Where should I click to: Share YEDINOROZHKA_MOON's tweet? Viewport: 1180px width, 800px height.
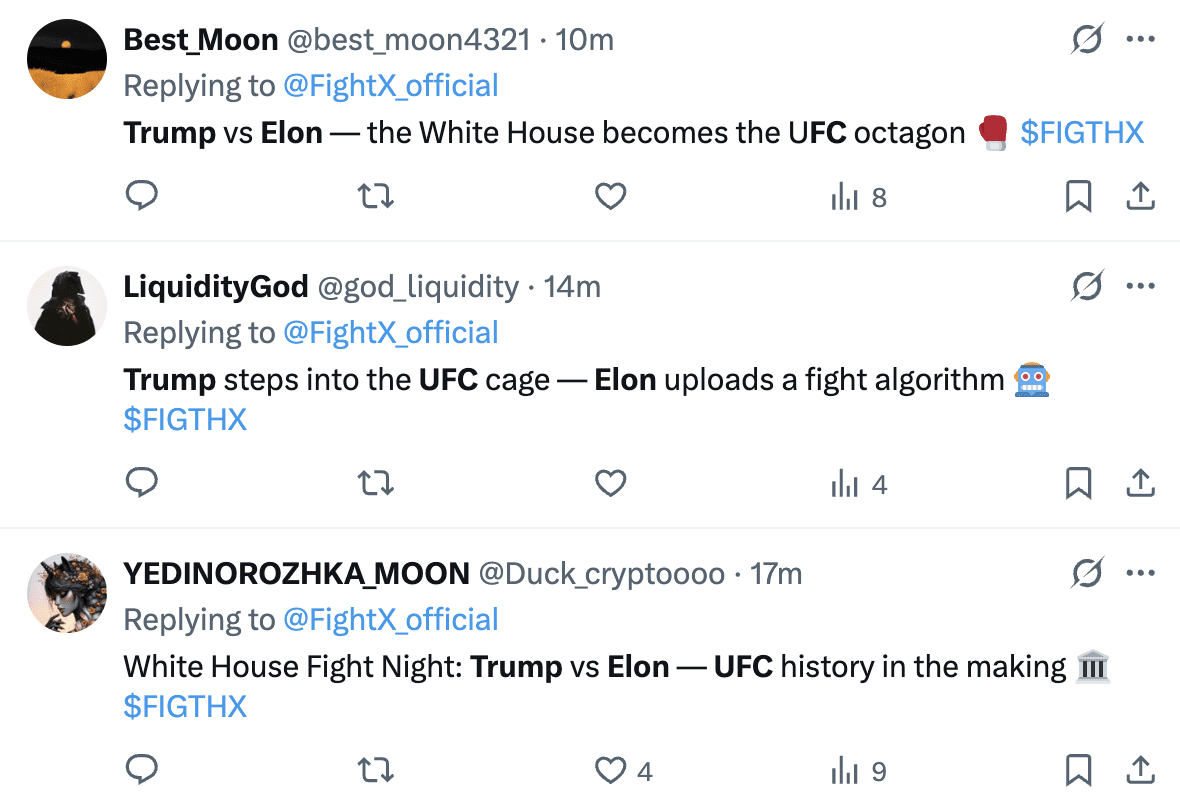[x=1140, y=771]
